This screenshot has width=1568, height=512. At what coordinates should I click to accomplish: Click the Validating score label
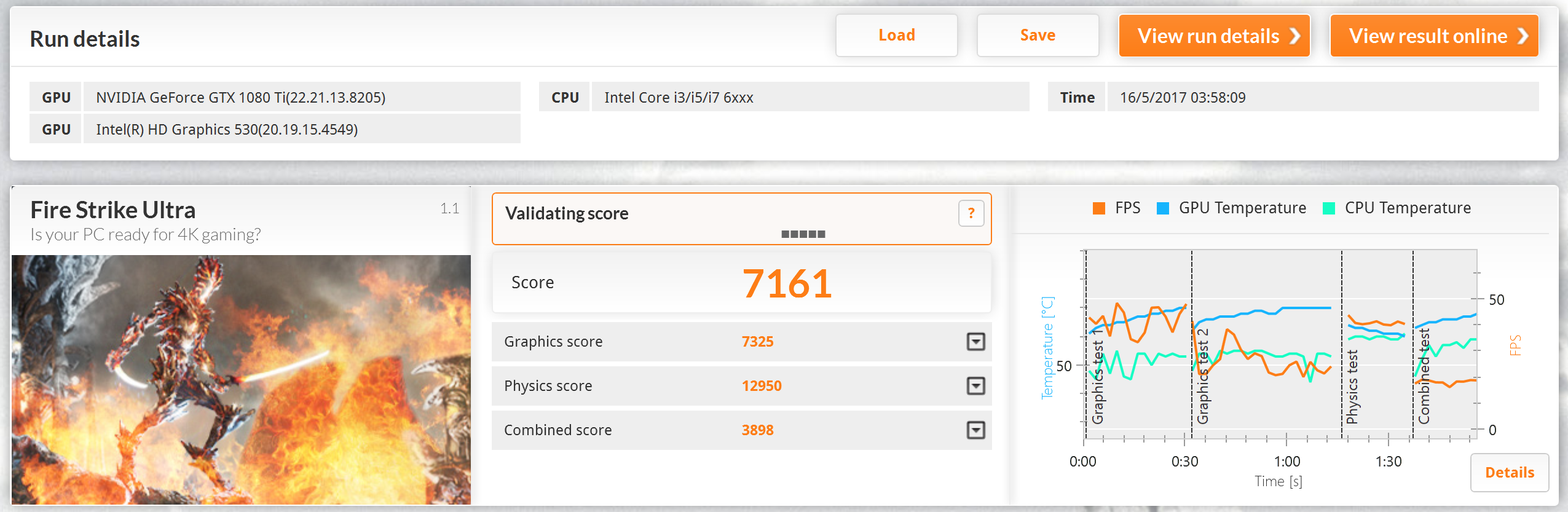[x=567, y=213]
